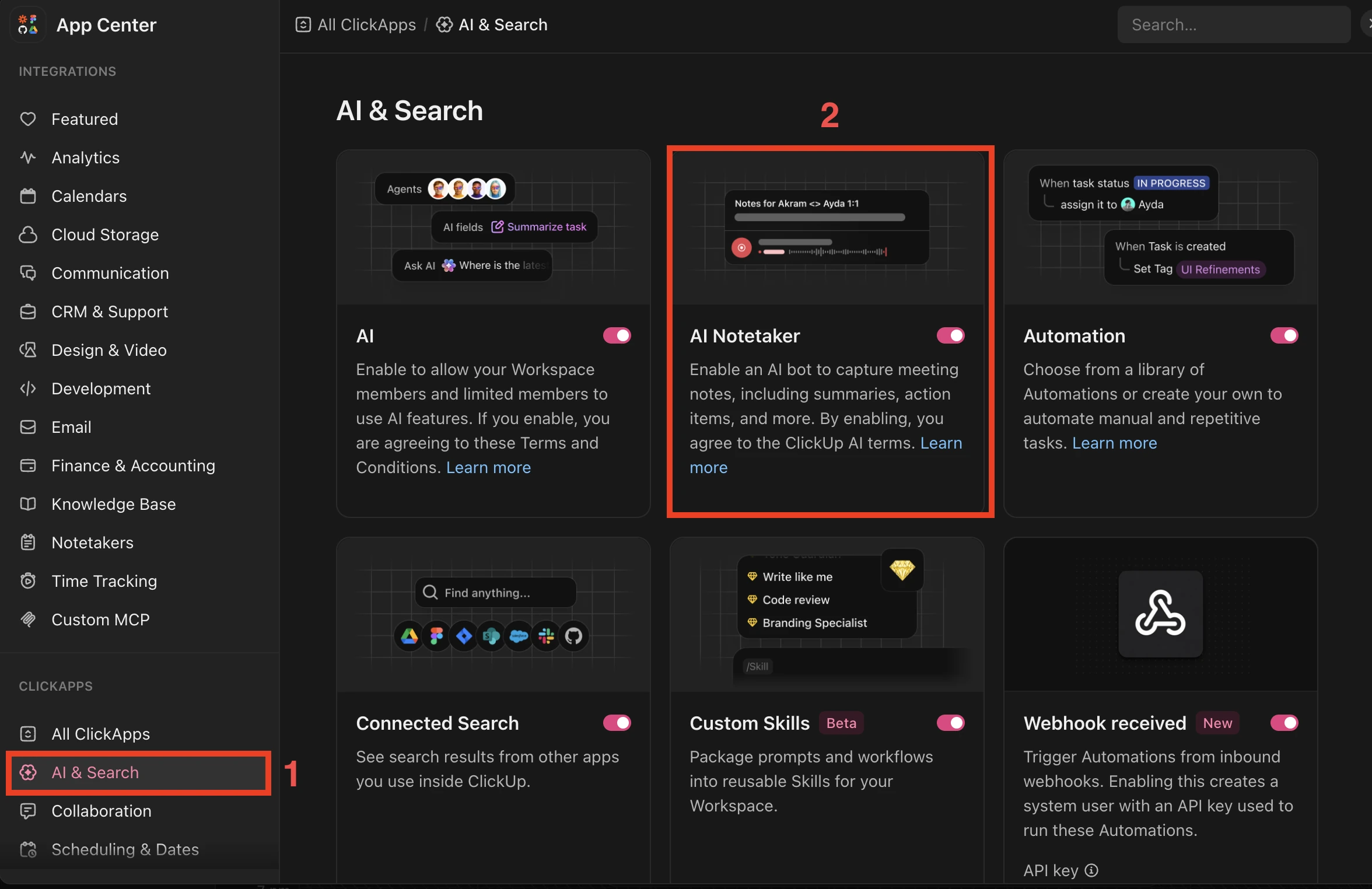Open the Custom MCP icon
1372x889 pixels.
pos(28,619)
